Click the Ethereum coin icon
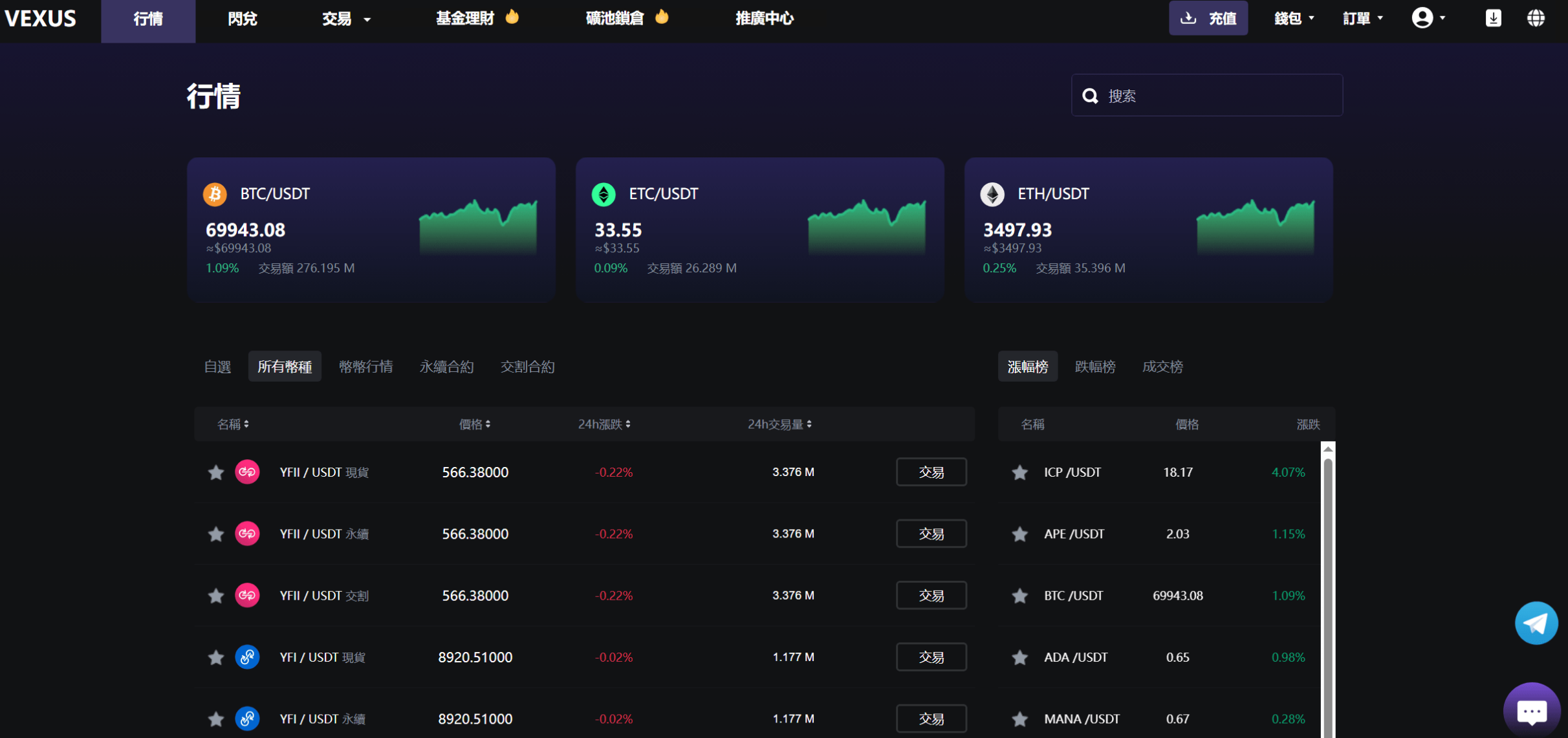 992,193
